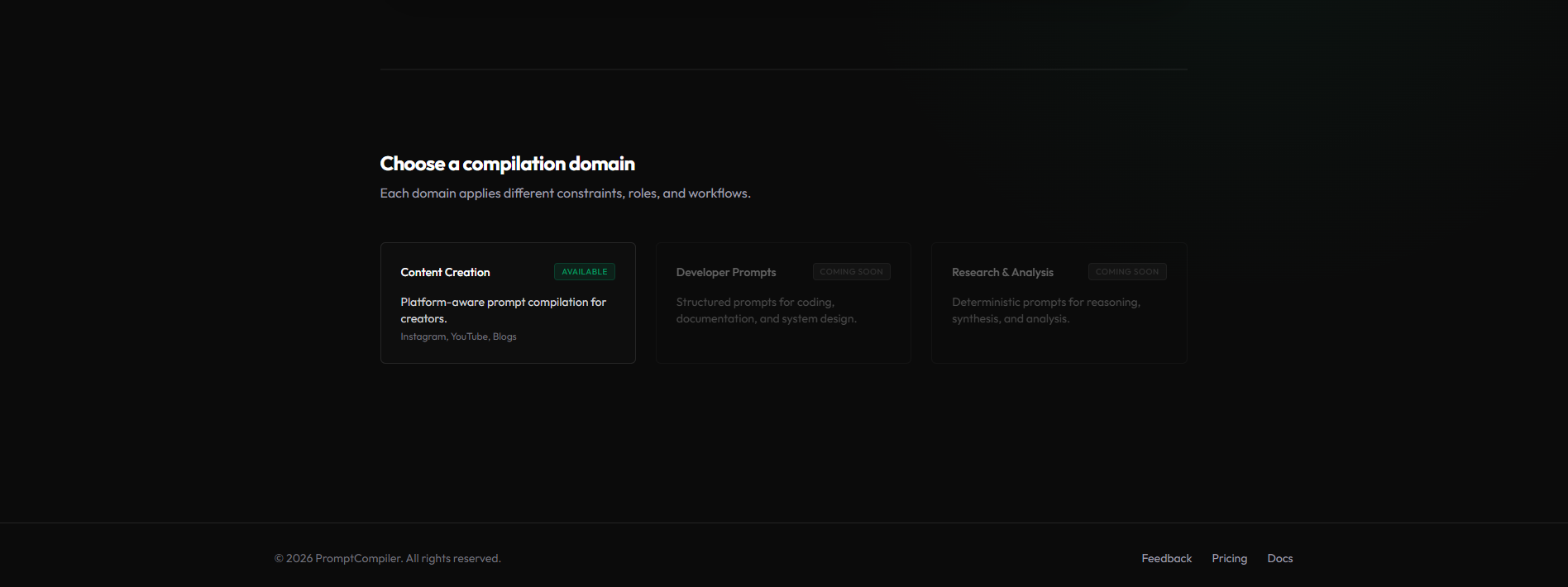Screen dimensions: 1568x587
Task: Click the deterministic prompts for reasoning description
Action: click(x=1045, y=303)
